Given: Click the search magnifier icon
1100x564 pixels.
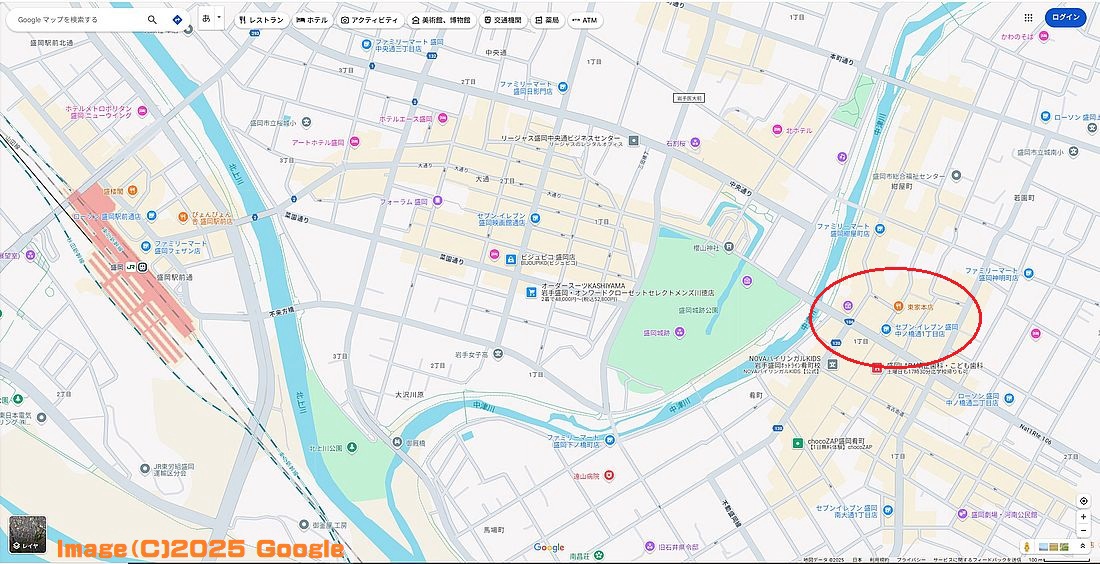Looking at the screenshot, I should pyautogui.click(x=152, y=20).
